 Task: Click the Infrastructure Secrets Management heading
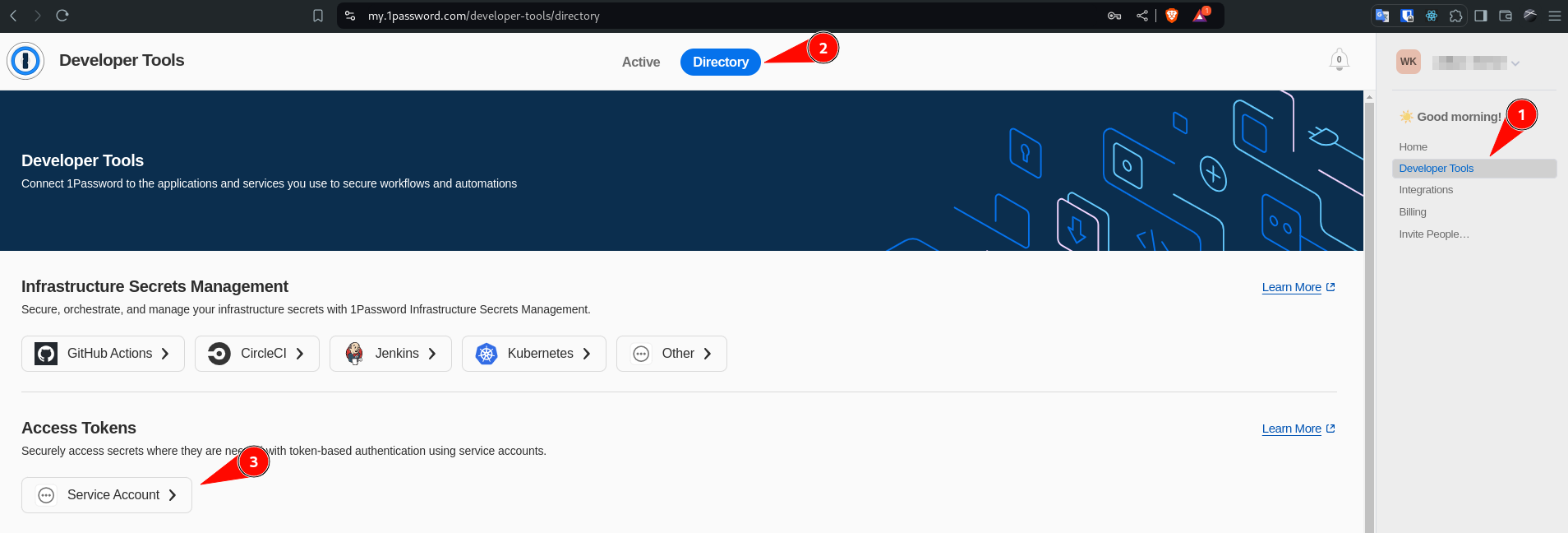point(154,286)
